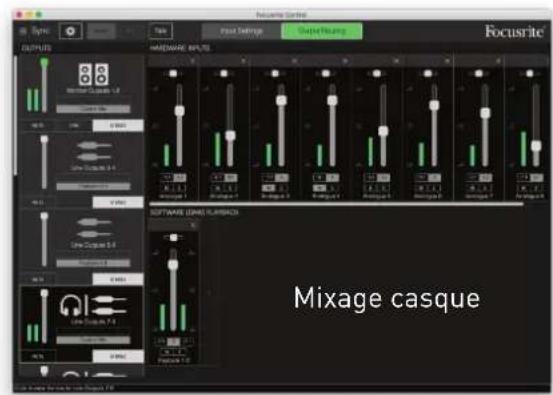Screen dimensions: 553x395
Task: Mute Monitor Outputs 1-2
Action: [x=38, y=125]
